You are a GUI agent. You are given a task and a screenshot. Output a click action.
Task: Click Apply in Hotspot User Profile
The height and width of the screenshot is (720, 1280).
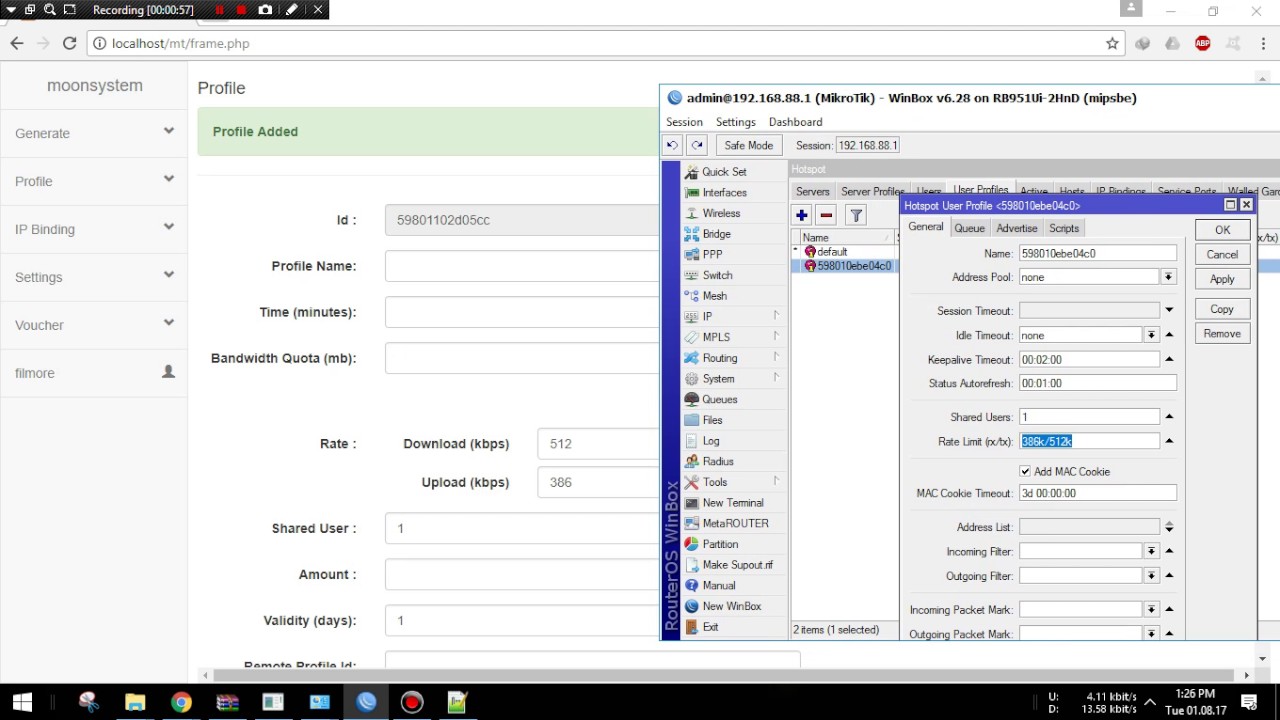pyautogui.click(x=1222, y=279)
